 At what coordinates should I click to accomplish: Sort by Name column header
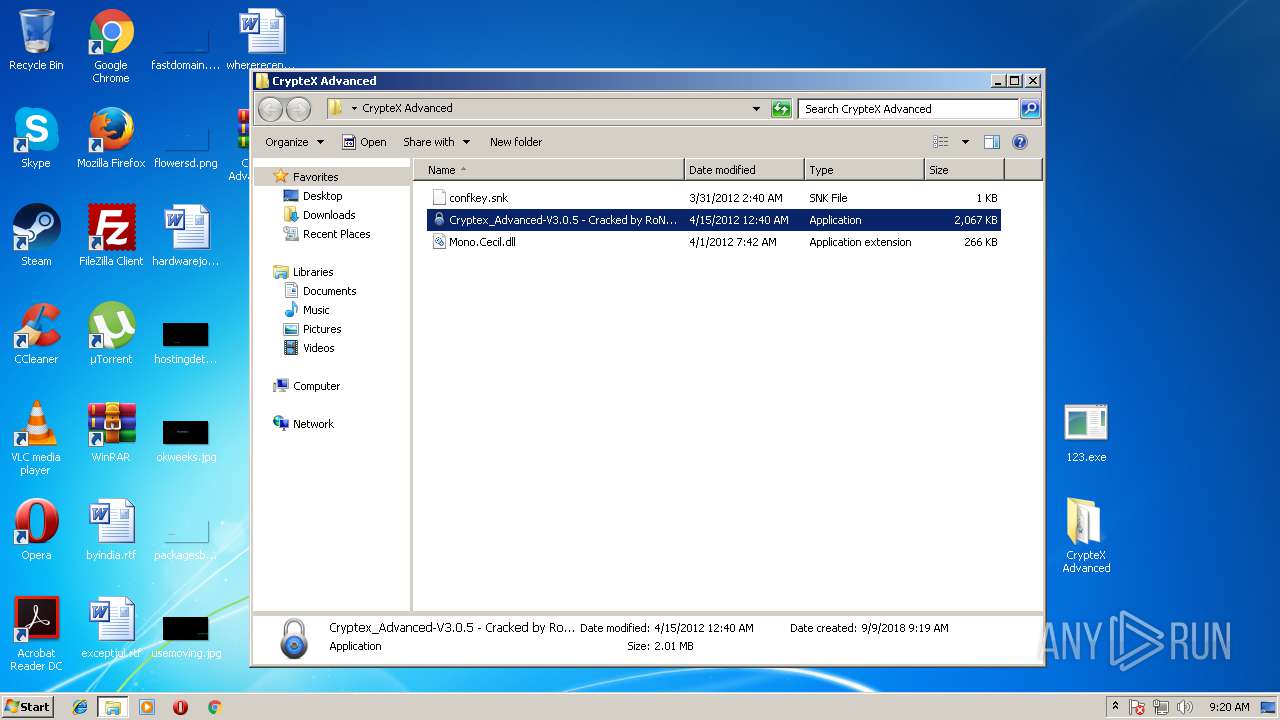coord(549,170)
